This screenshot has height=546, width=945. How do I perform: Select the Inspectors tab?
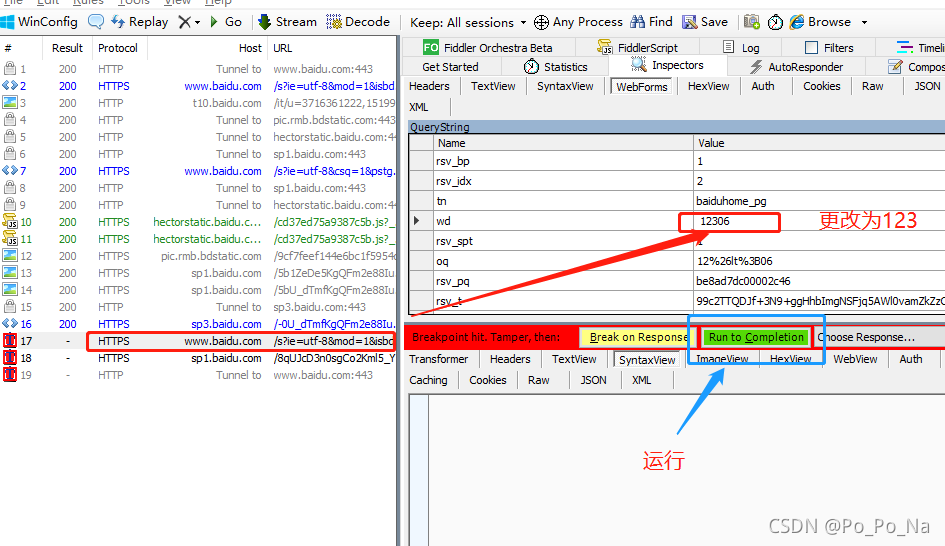(x=667, y=65)
